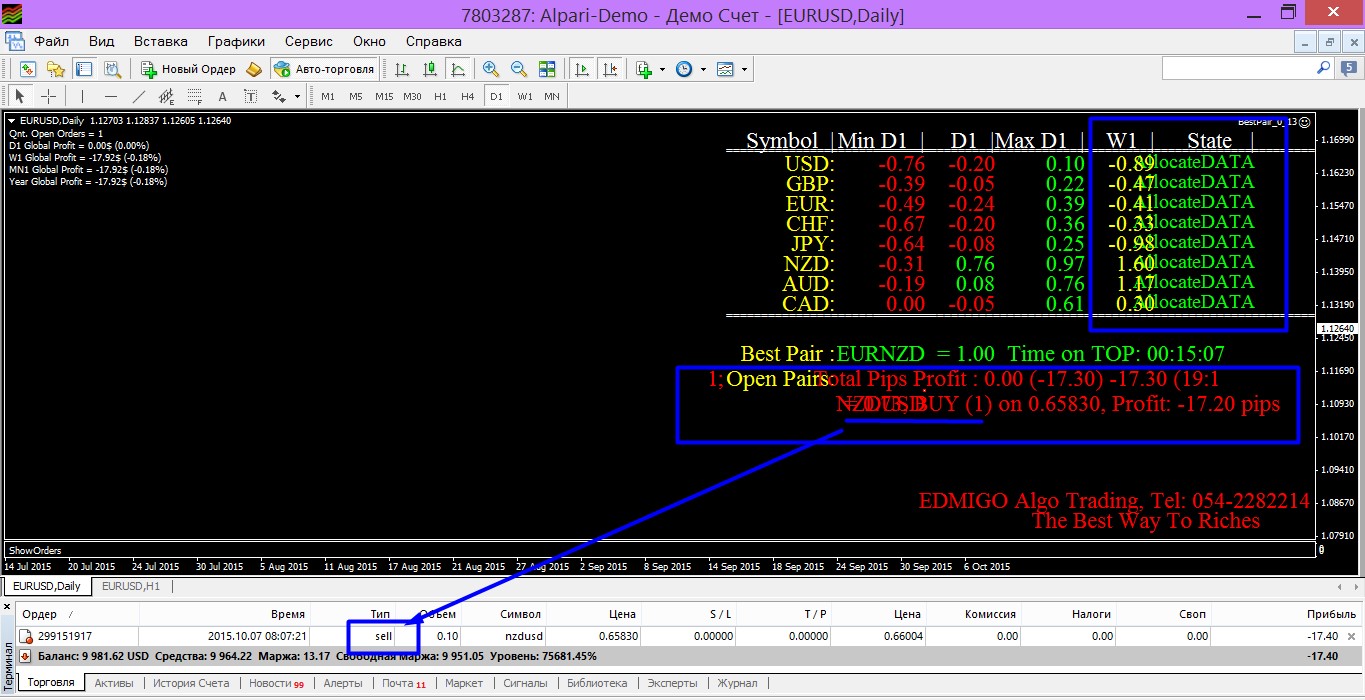Select the text label tool
The width and height of the screenshot is (1365, 700).
coord(250,96)
